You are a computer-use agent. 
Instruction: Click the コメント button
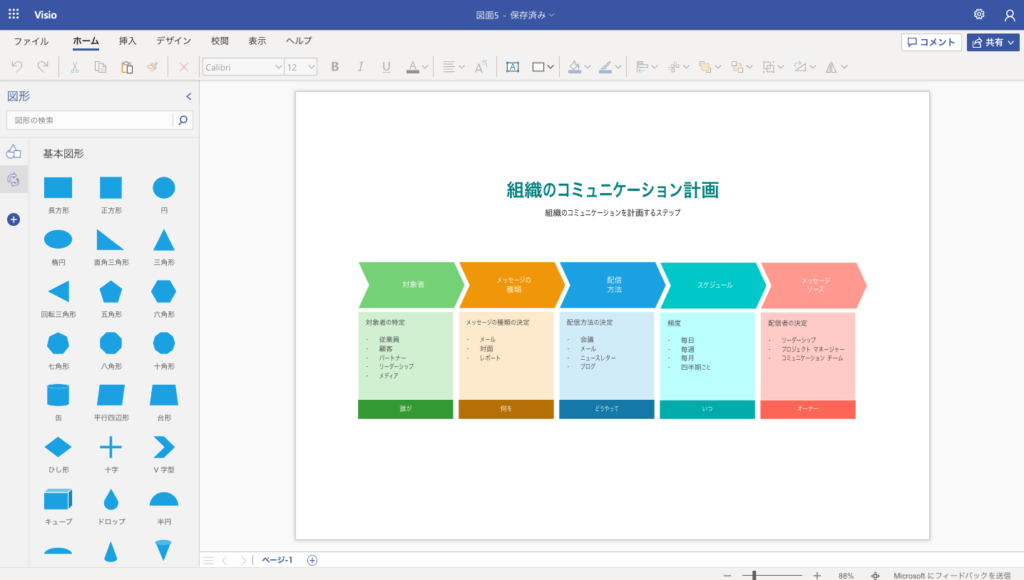click(931, 42)
